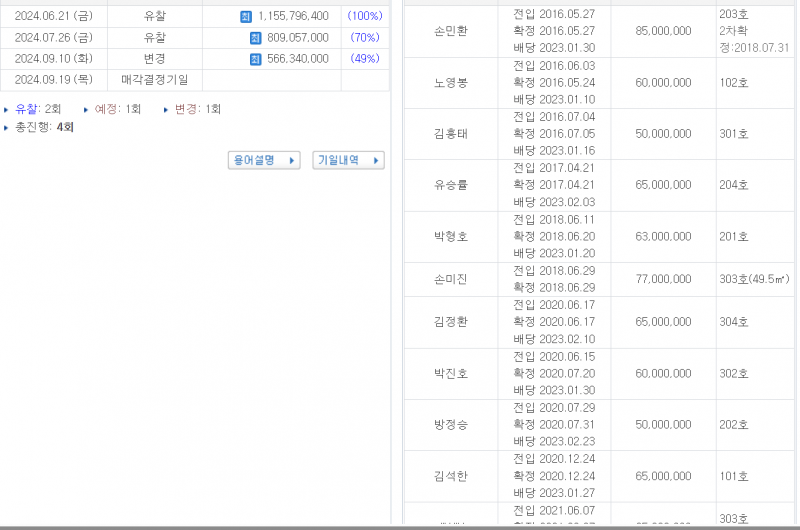The width and height of the screenshot is (800, 530).
Task: Click deposit 50,000,000 in 김홍태 row
Action: click(663, 134)
